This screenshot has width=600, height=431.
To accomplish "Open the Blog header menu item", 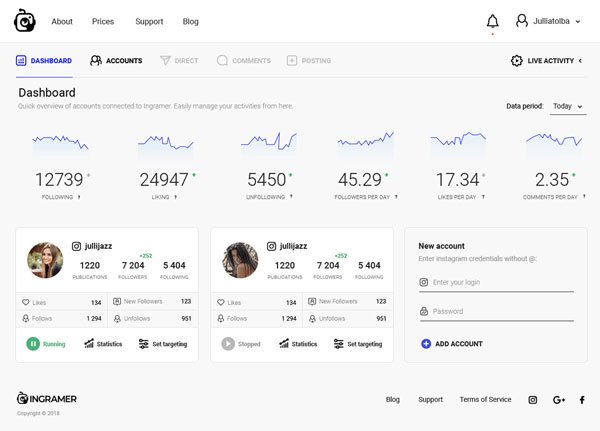I will pos(191,21).
